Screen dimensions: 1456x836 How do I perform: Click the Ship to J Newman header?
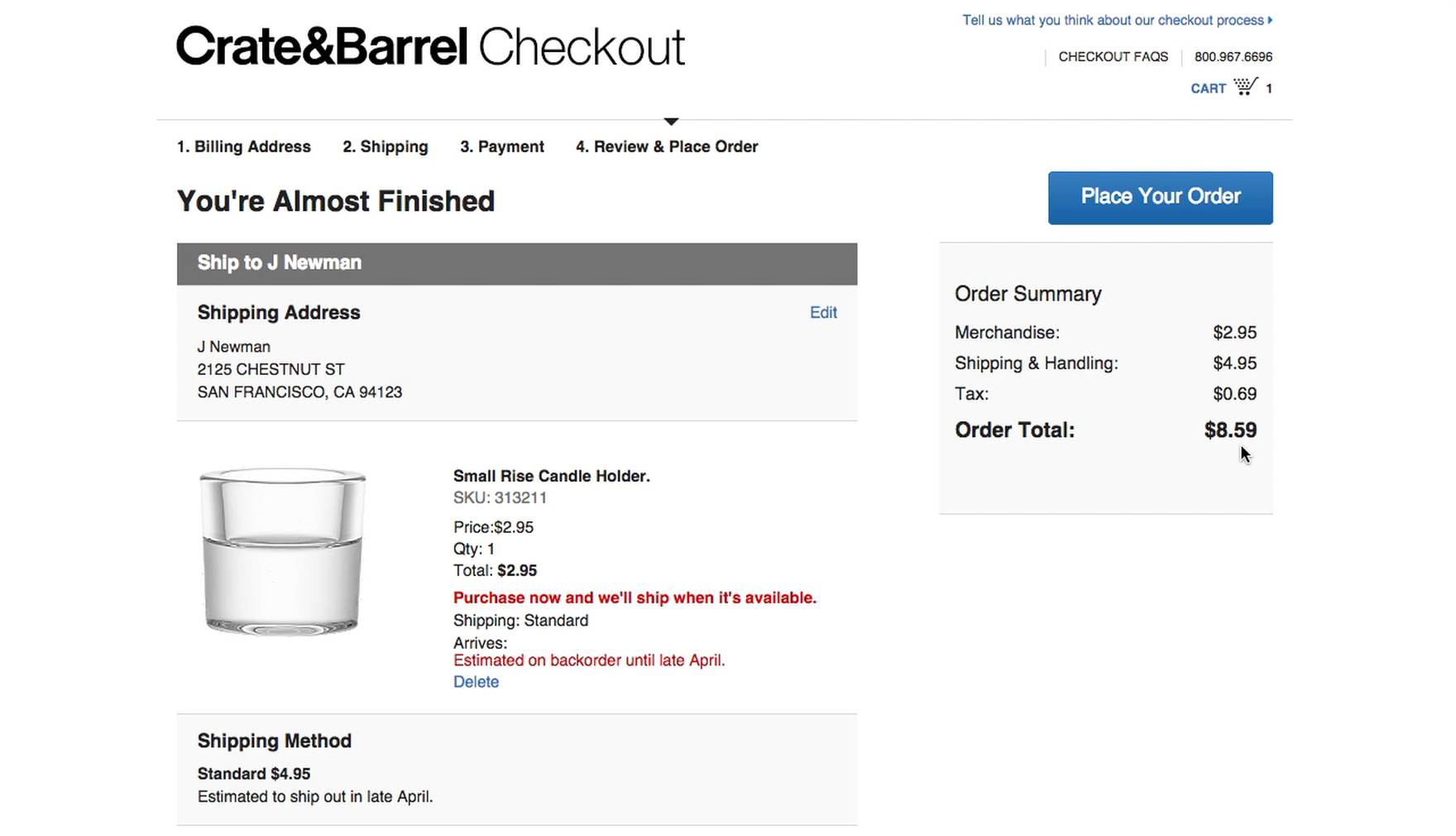pos(279,262)
